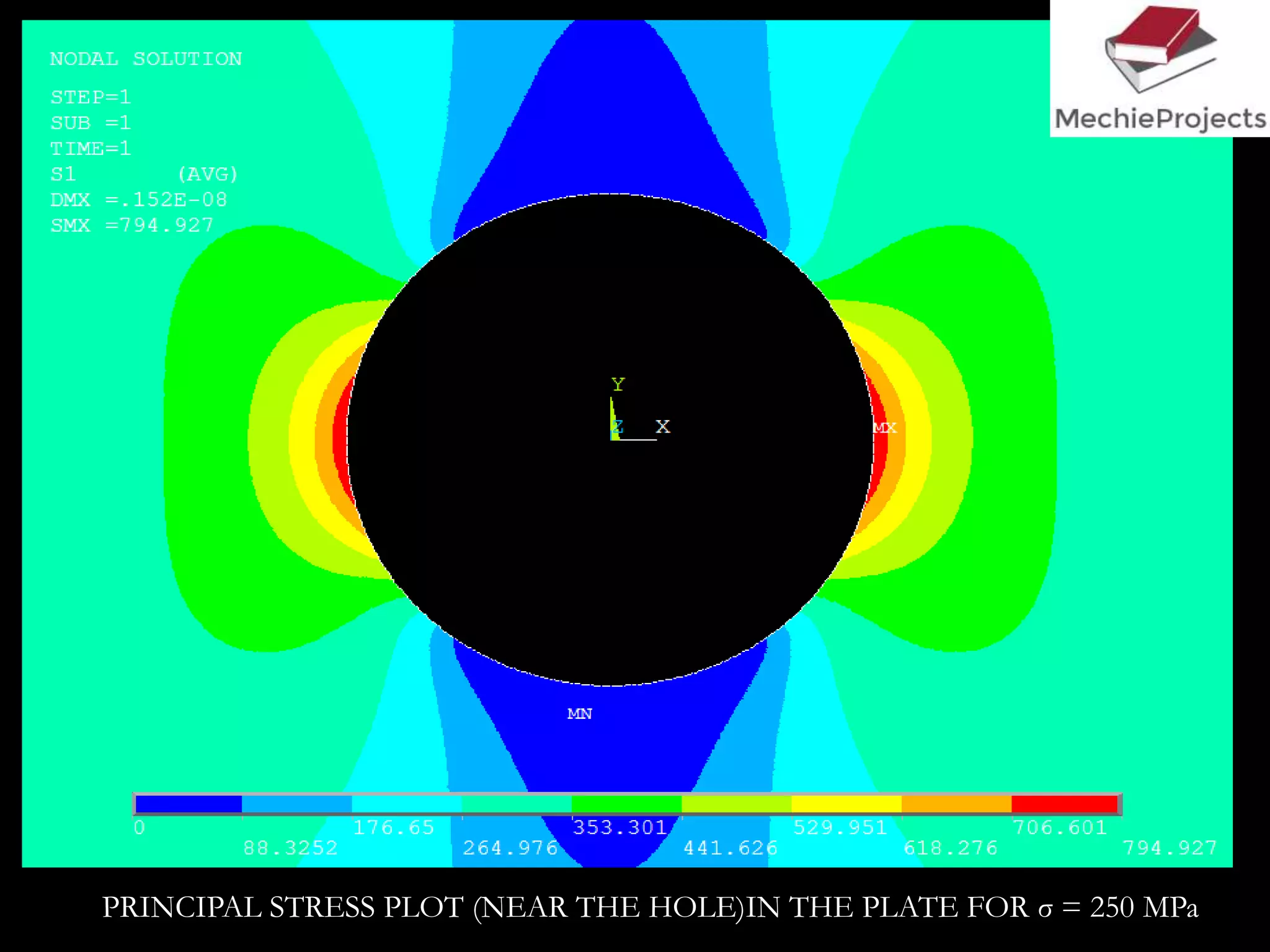This screenshot has width=1270, height=952.
Task: Click the X axis label
Action: [663, 426]
